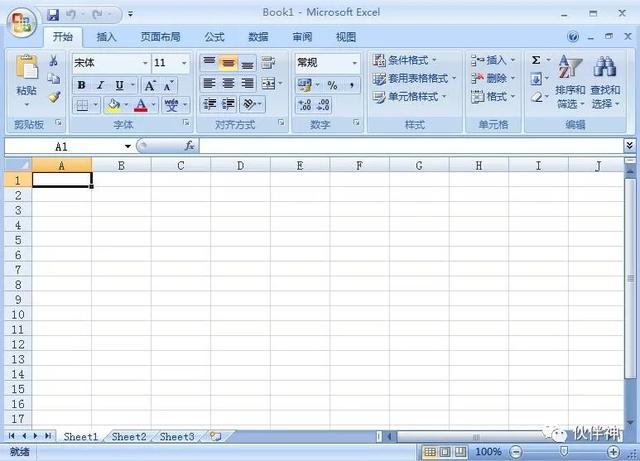This screenshot has height=461, width=640.
Task: Click the Insert Worksheet tab icon
Action: point(216,437)
